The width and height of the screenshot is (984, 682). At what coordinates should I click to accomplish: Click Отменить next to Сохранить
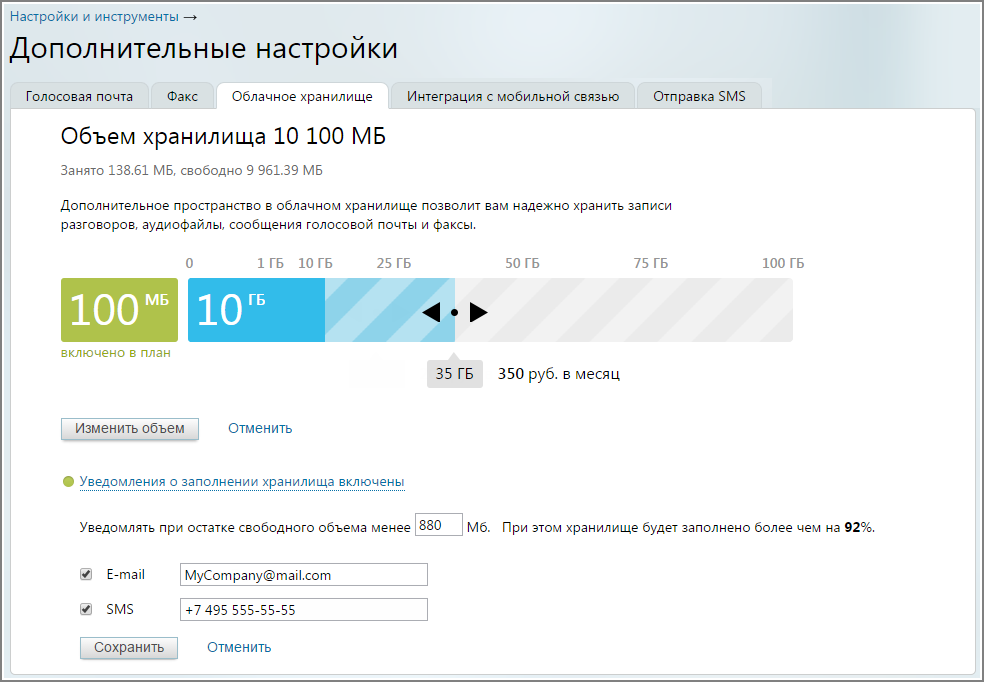(x=239, y=647)
